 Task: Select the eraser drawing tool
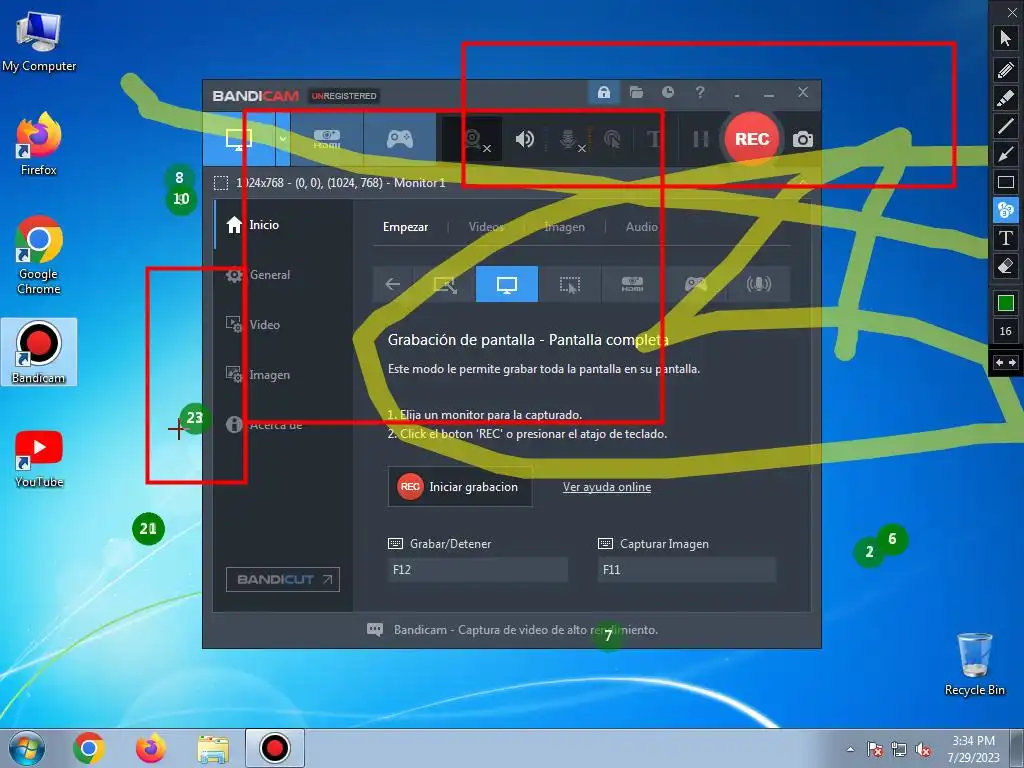pyautogui.click(x=1006, y=266)
